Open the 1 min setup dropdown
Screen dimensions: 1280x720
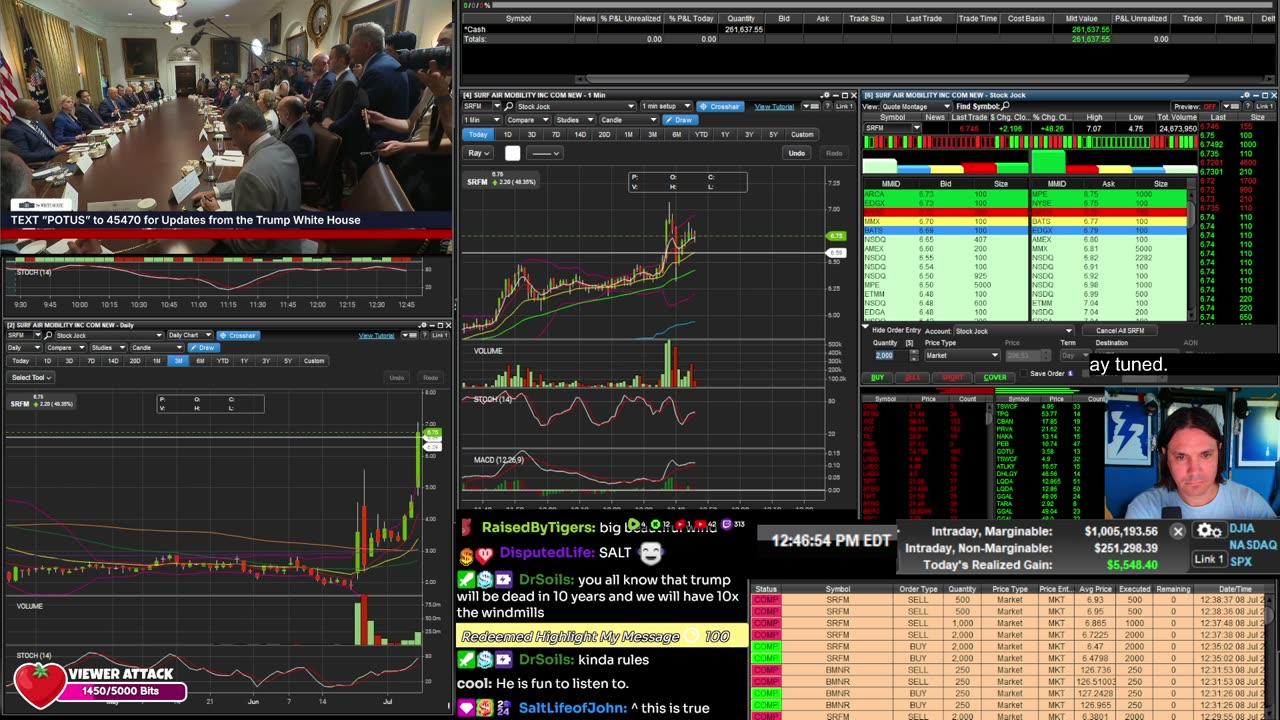[666, 106]
